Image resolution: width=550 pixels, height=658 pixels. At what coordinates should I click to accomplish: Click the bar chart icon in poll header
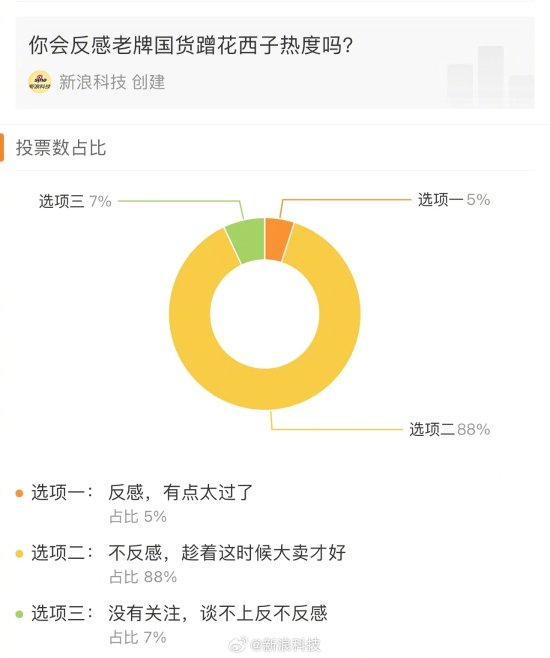(490, 76)
